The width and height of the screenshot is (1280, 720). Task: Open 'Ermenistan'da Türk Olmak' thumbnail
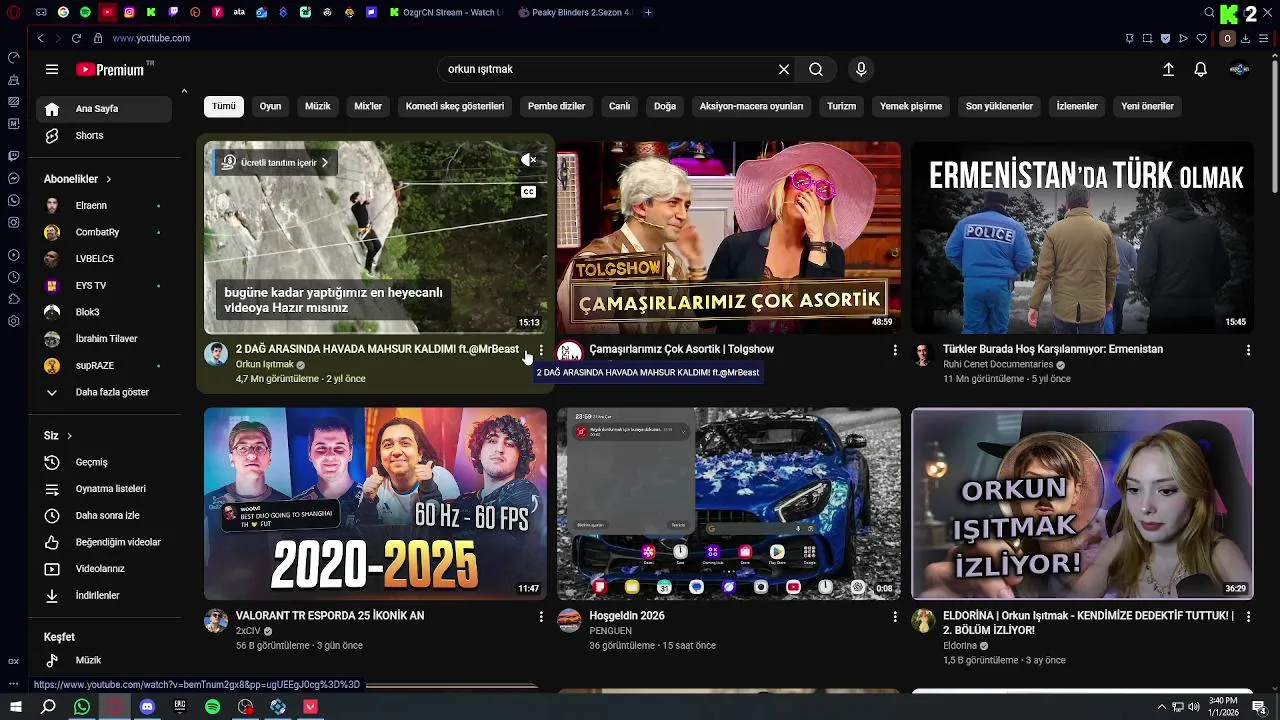point(1082,237)
